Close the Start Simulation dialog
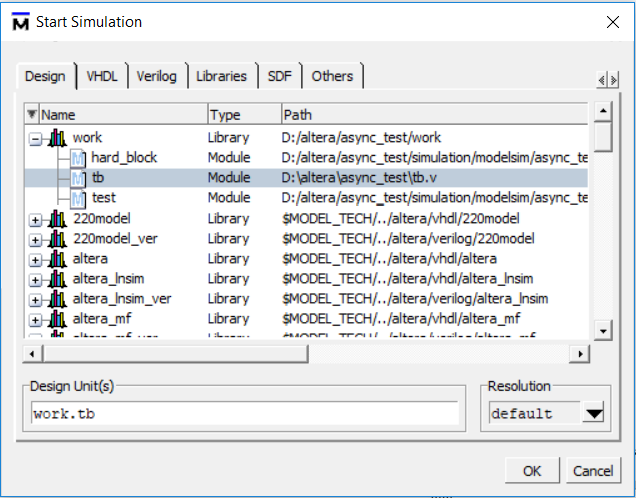636x500 pixels. [613, 22]
